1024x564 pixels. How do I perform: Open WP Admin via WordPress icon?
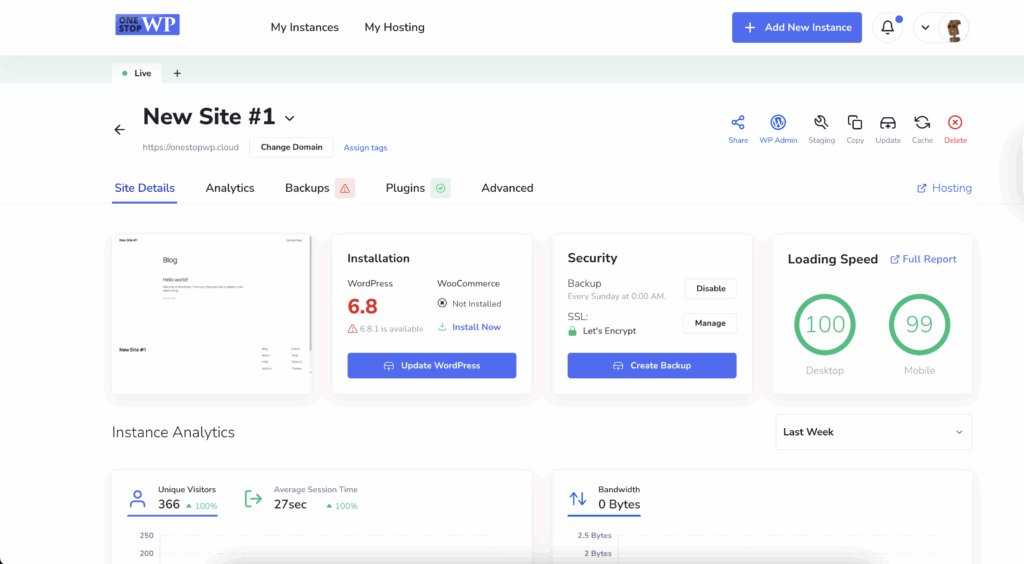[x=778, y=123]
